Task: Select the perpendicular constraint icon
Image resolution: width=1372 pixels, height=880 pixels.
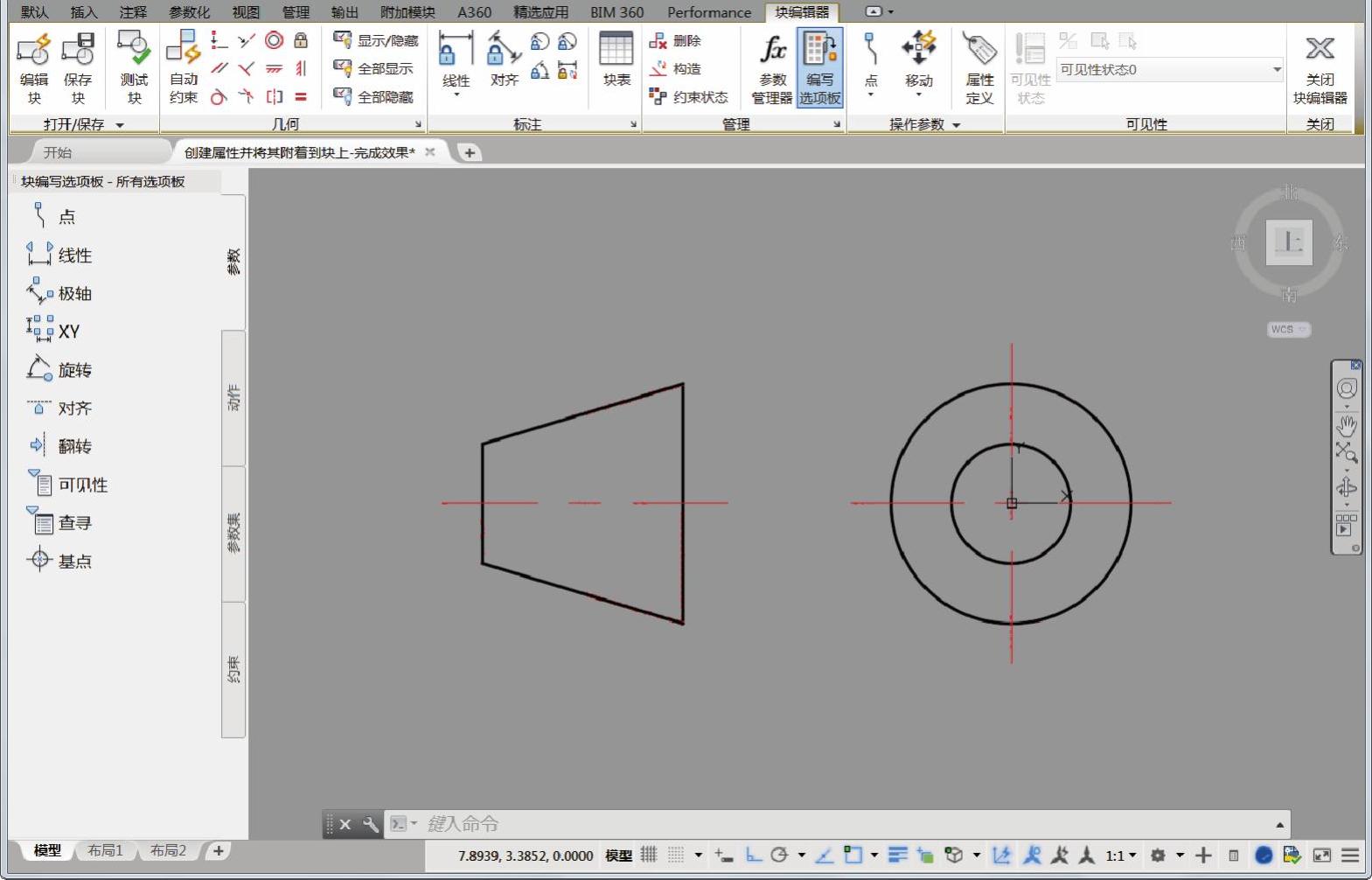Action: (247, 68)
